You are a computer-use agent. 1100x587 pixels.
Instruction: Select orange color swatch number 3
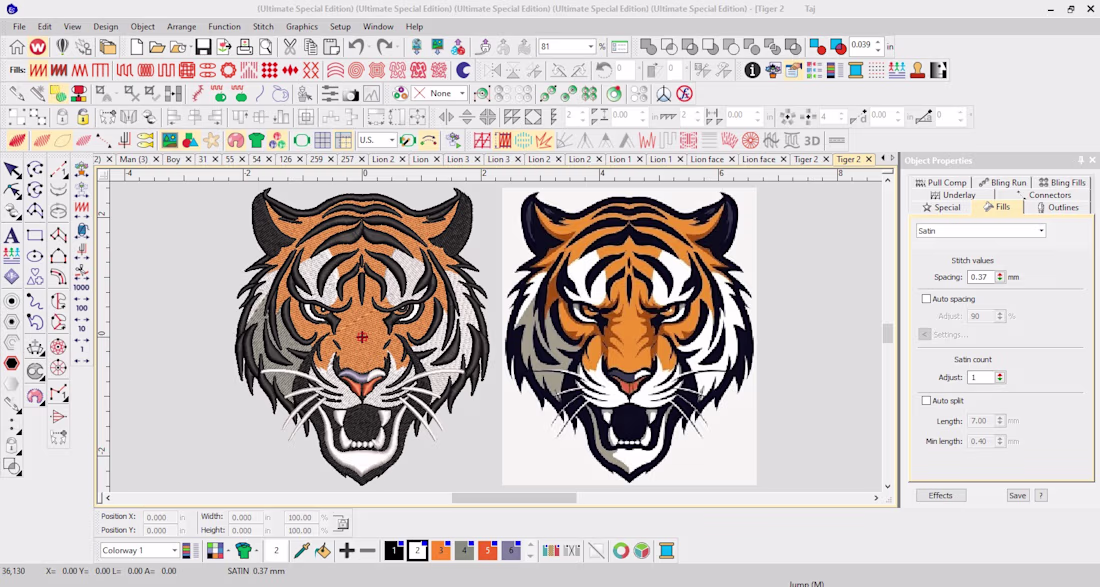441,551
